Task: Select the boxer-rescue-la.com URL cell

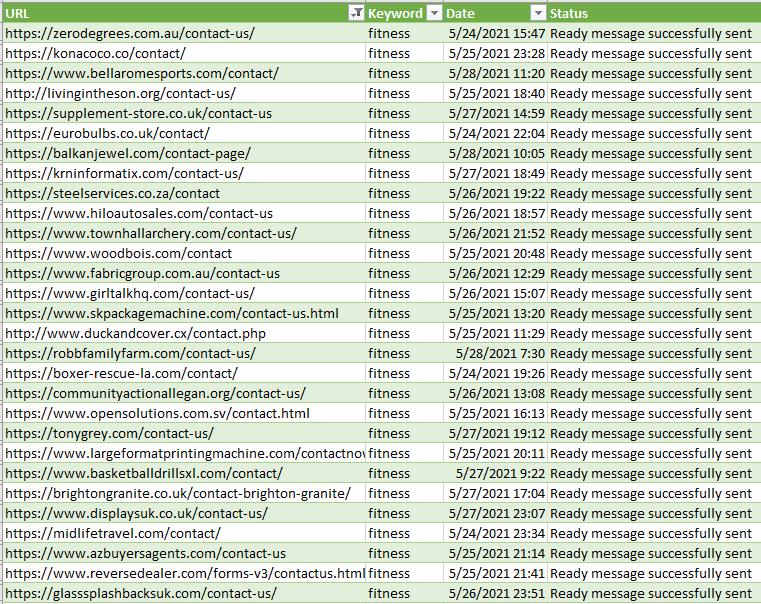Action: pos(184,374)
